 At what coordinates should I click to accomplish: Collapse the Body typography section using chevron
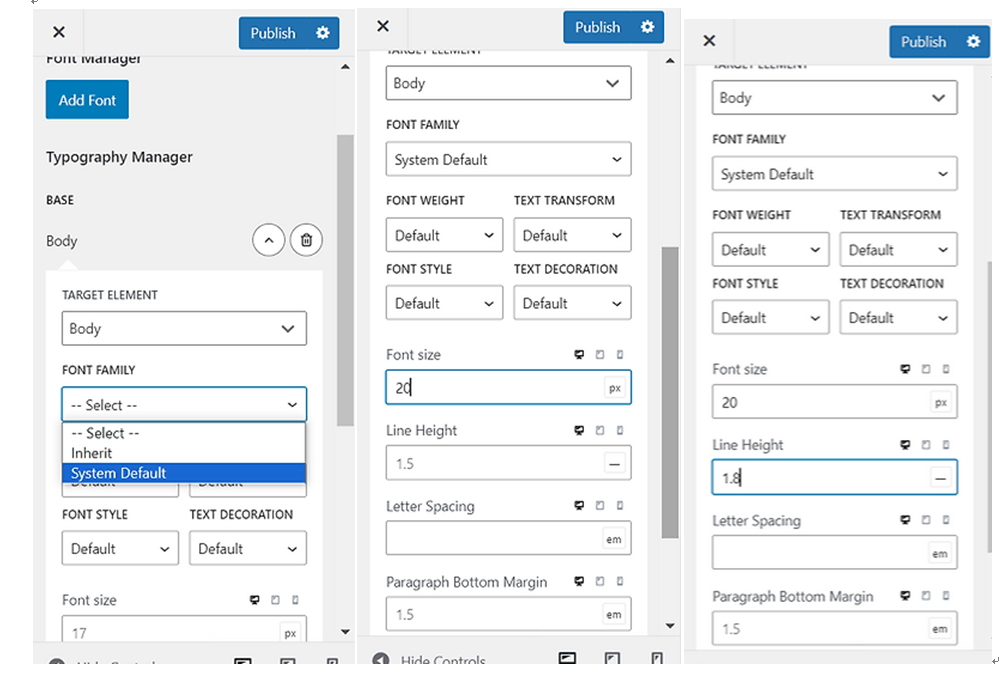coord(268,240)
